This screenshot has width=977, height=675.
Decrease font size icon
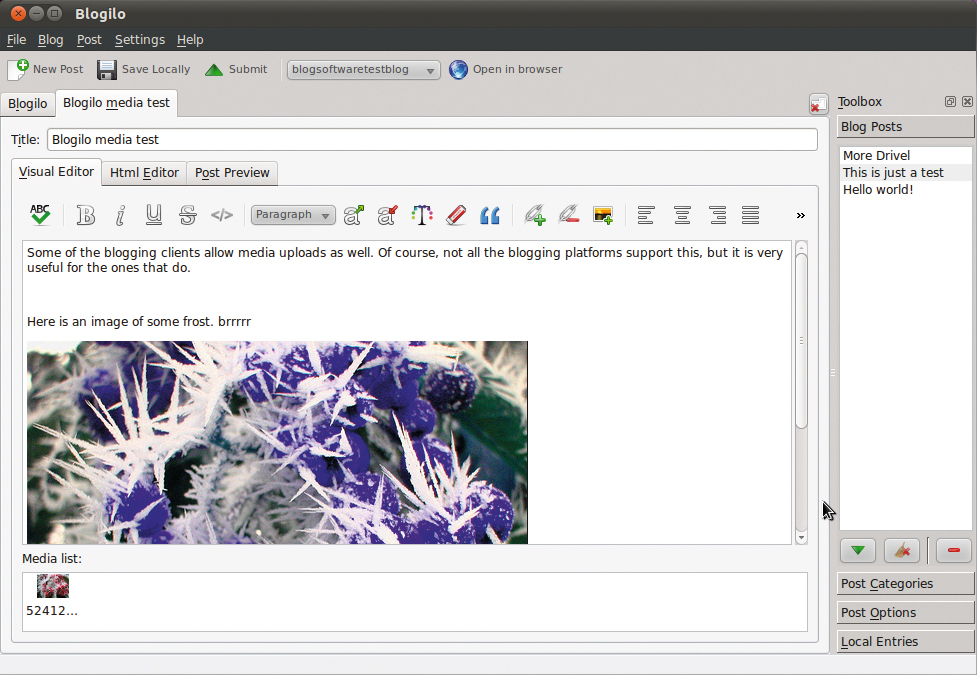(388, 215)
